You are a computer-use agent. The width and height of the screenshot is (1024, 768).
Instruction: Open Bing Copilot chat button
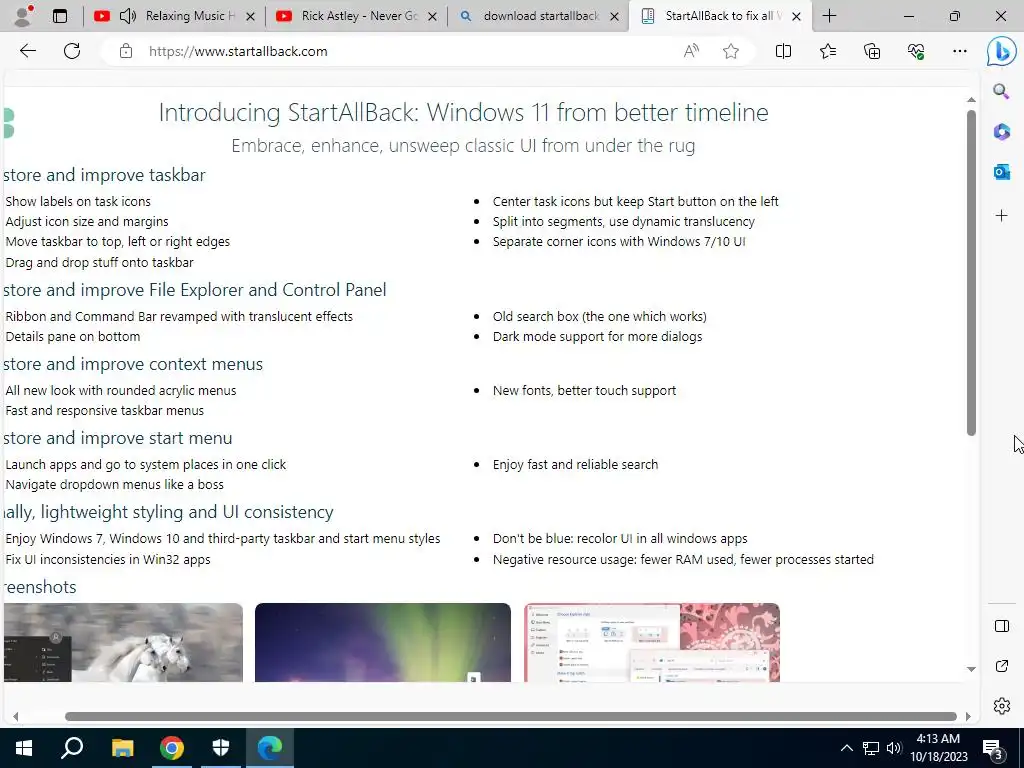(x=1001, y=52)
